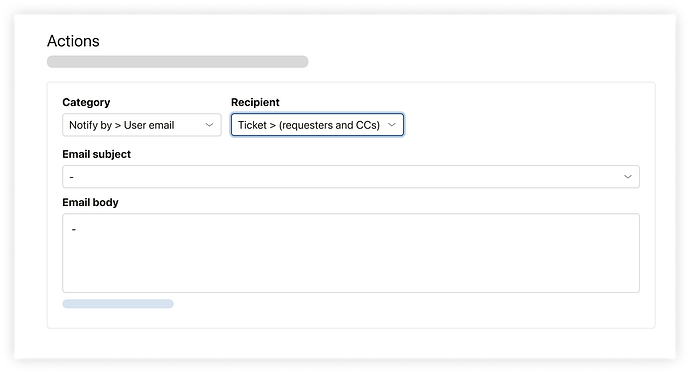Click the Recipient label
The width and height of the screenshot is (690, 372).
coord(255,102)
